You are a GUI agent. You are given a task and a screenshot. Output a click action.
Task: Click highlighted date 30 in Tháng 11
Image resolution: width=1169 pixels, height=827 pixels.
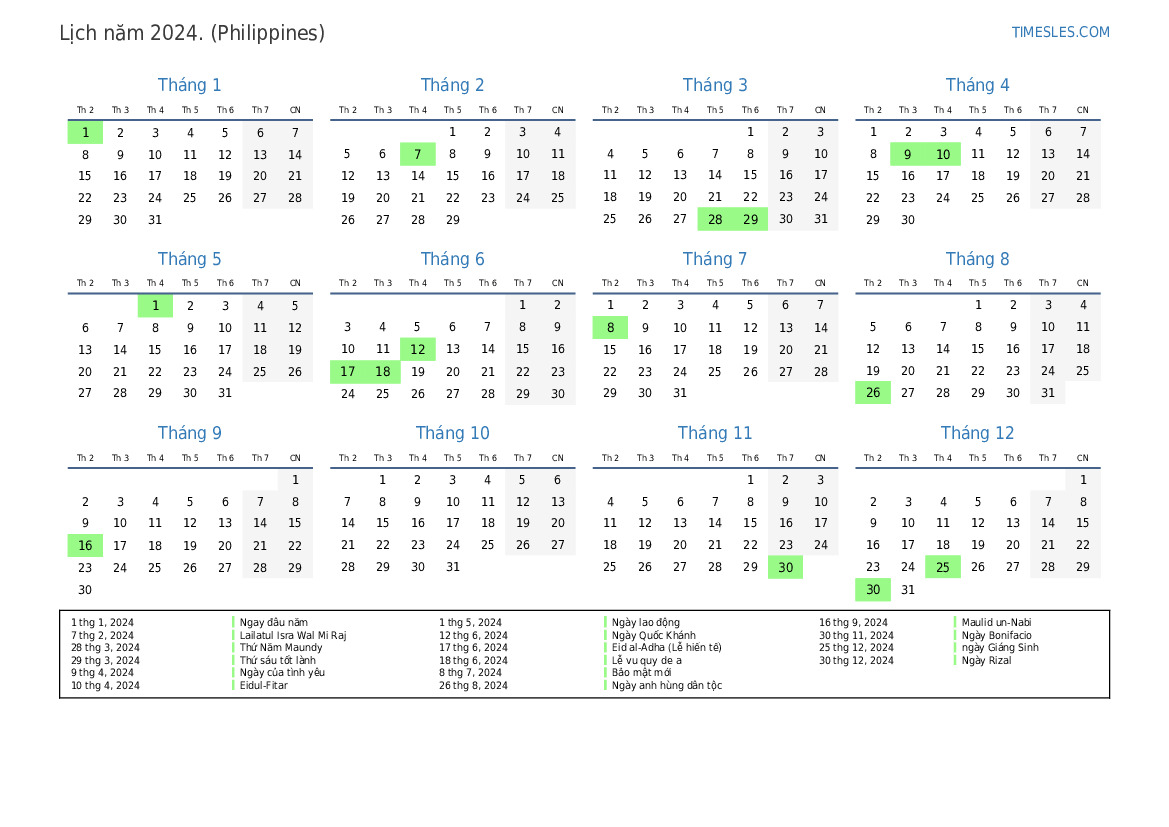(785, 568)
